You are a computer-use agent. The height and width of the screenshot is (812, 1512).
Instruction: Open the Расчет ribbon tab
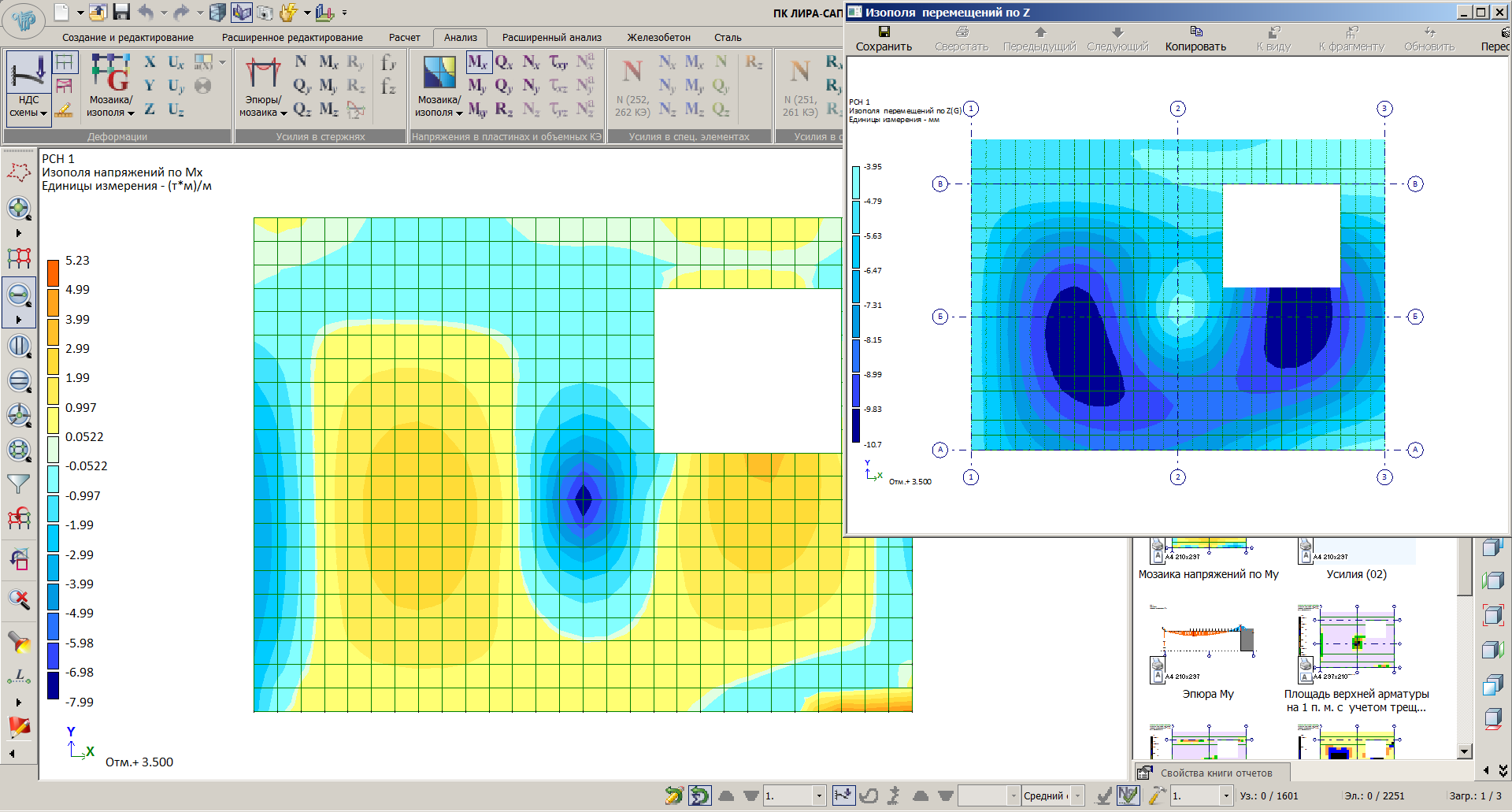[404, 37]
